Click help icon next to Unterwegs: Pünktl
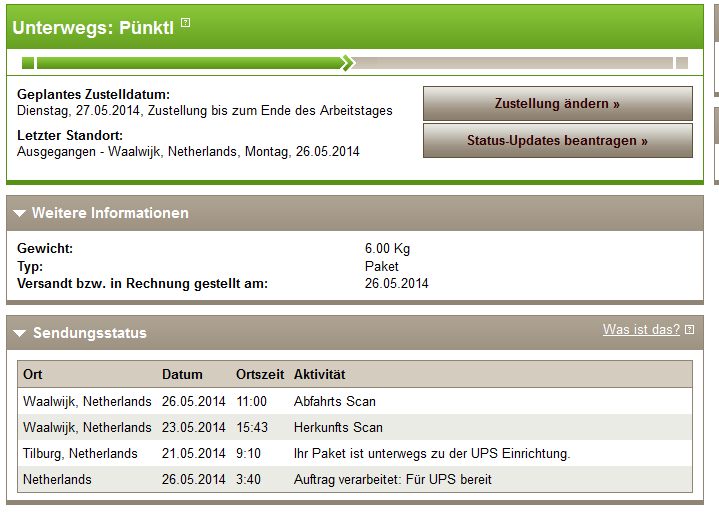 tap(185, 22)
